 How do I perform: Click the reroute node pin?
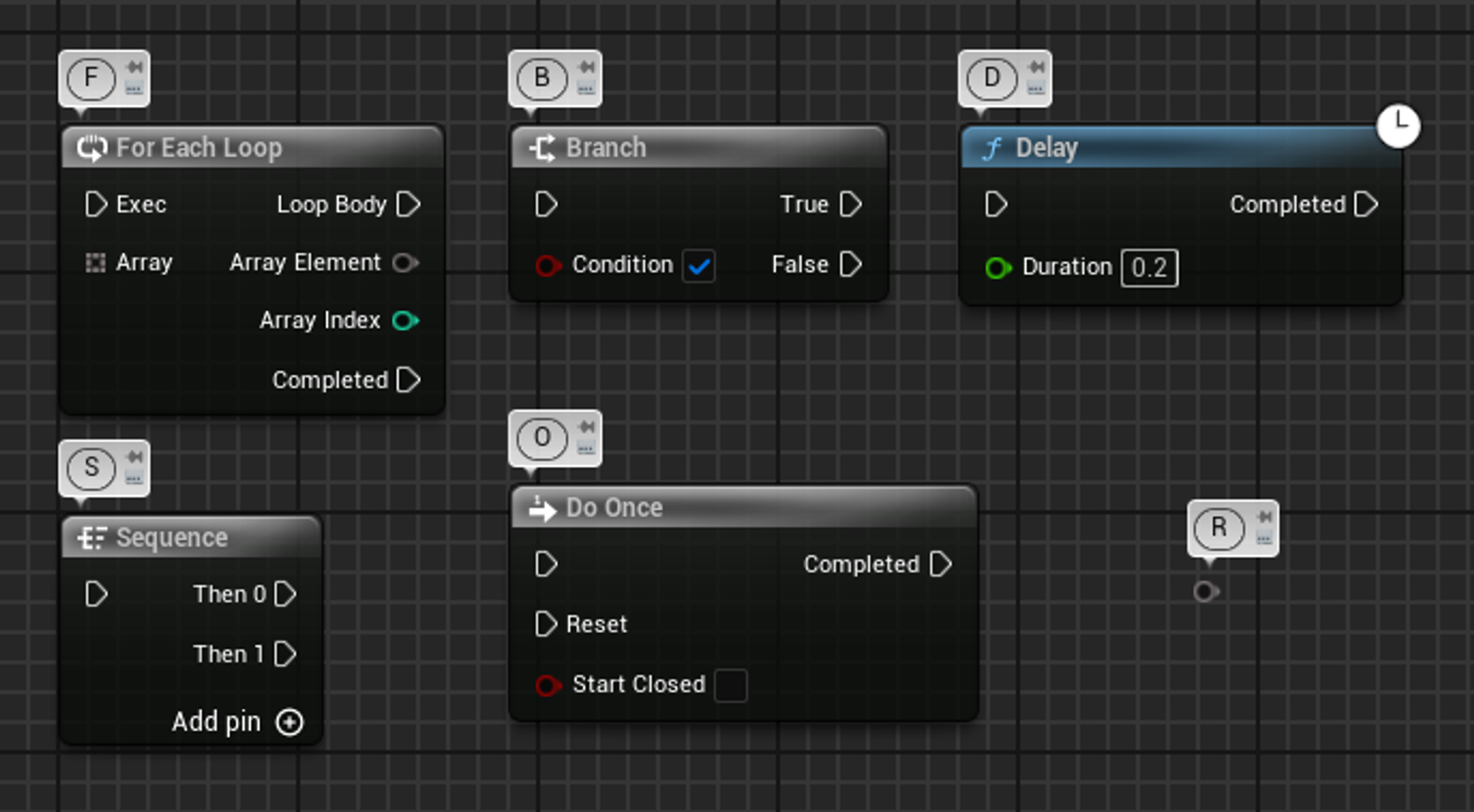[1205, 592]
